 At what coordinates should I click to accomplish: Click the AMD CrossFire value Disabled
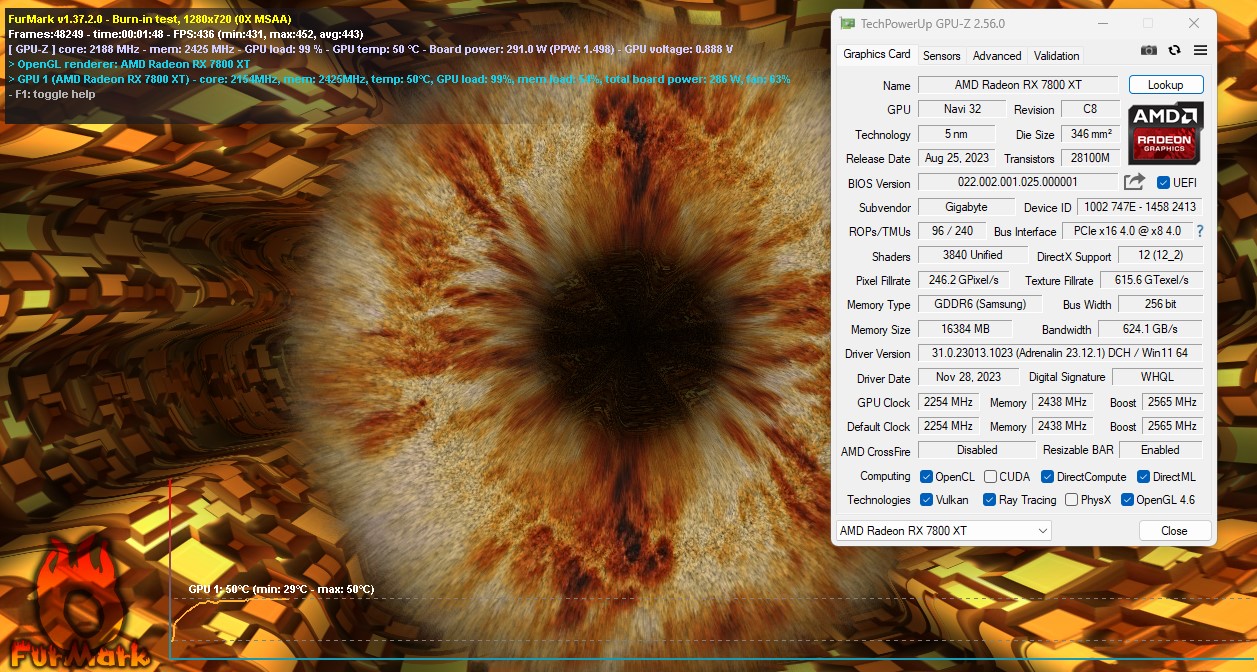pos(977,450)
